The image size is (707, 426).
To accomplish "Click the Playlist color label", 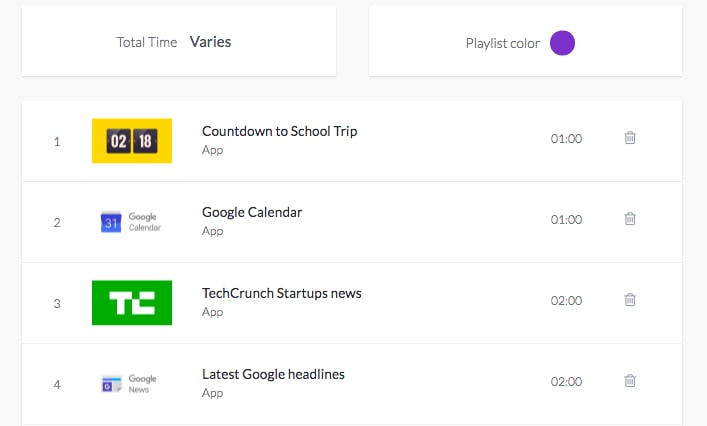I will click(503, 43).
